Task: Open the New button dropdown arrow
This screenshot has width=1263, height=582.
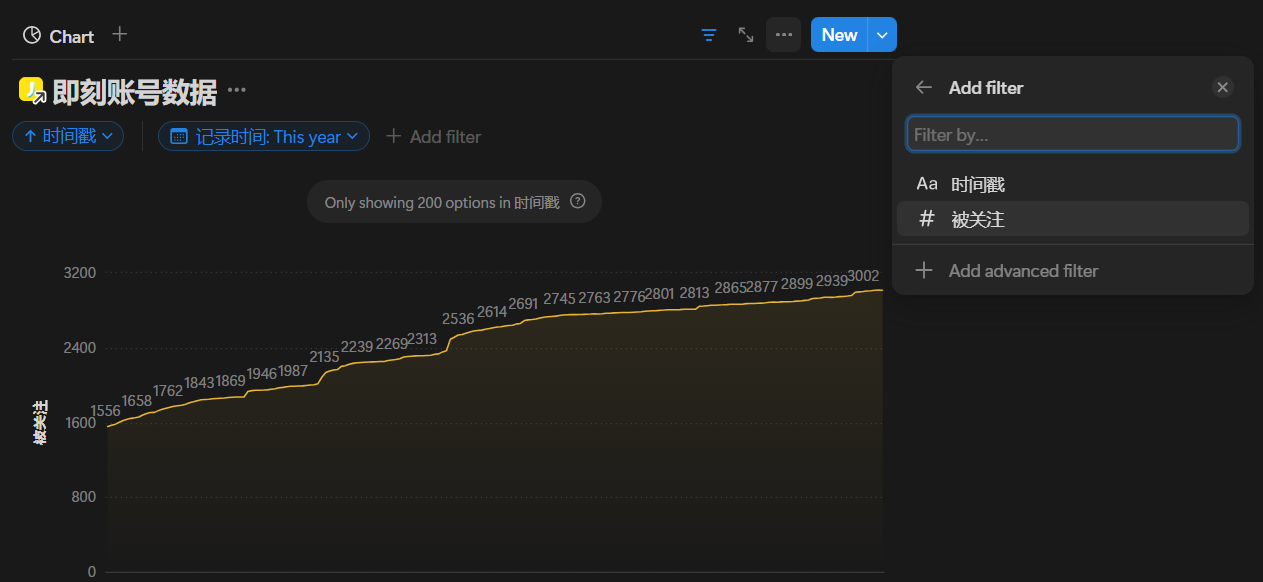Action: [882, 35]
